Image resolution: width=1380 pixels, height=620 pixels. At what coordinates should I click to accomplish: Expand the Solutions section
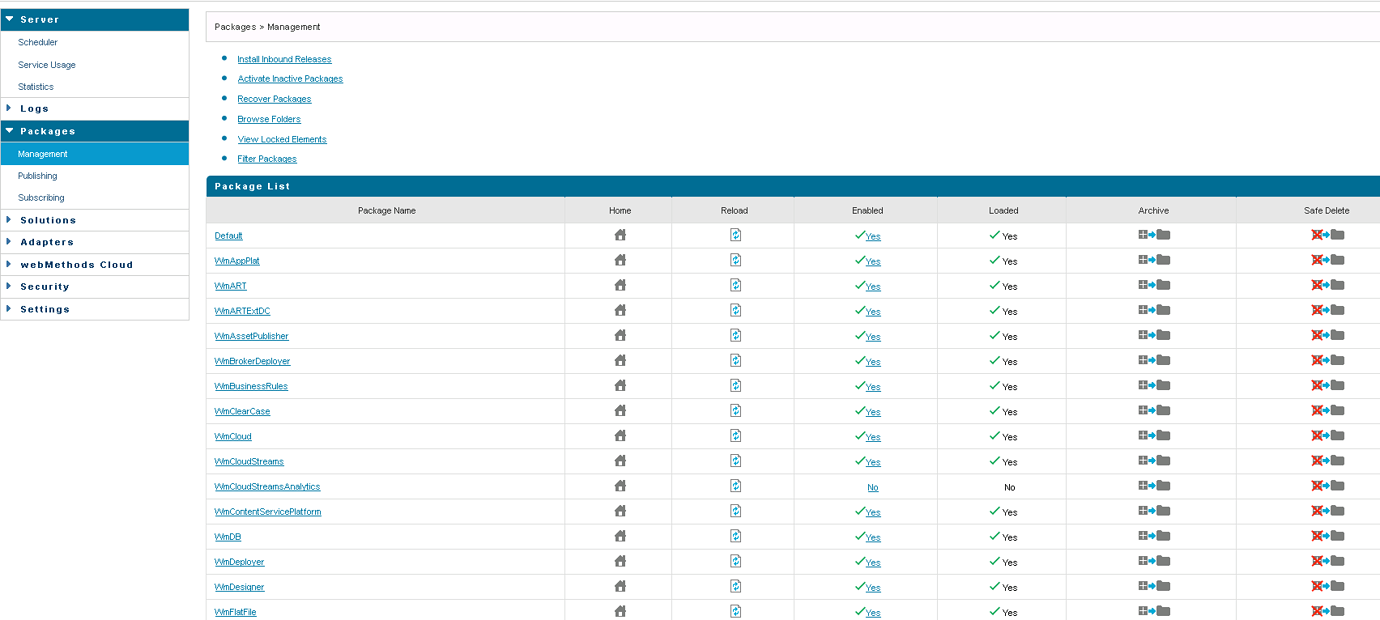coord(95,220)
